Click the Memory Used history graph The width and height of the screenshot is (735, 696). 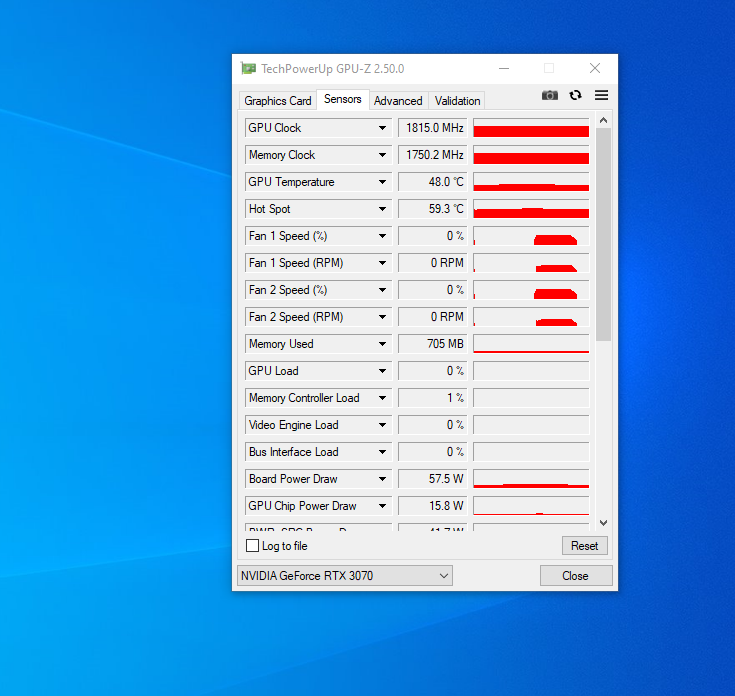pyautogui.click(x=531, y=344)
